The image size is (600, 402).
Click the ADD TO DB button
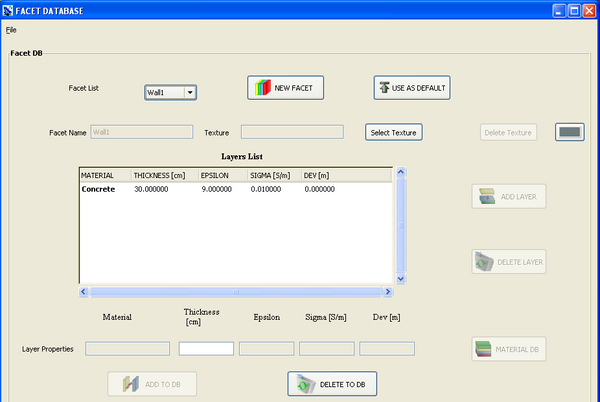coord(152,384)
